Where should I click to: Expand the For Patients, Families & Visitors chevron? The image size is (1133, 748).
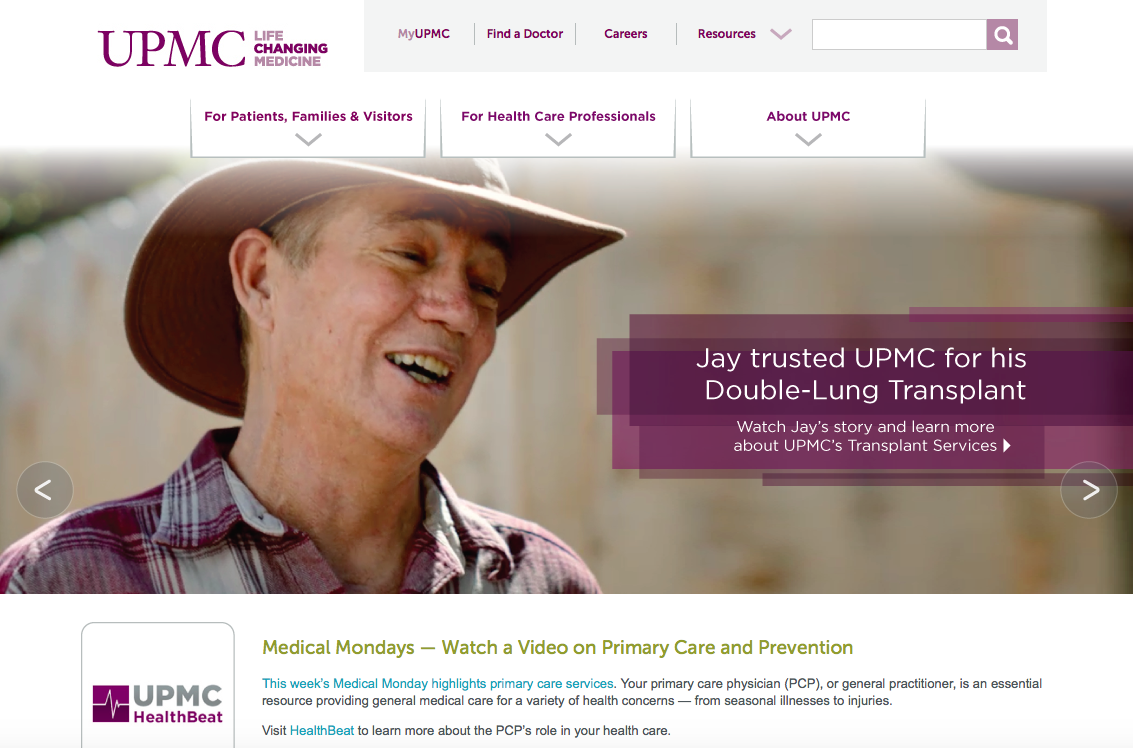[309, 140]
